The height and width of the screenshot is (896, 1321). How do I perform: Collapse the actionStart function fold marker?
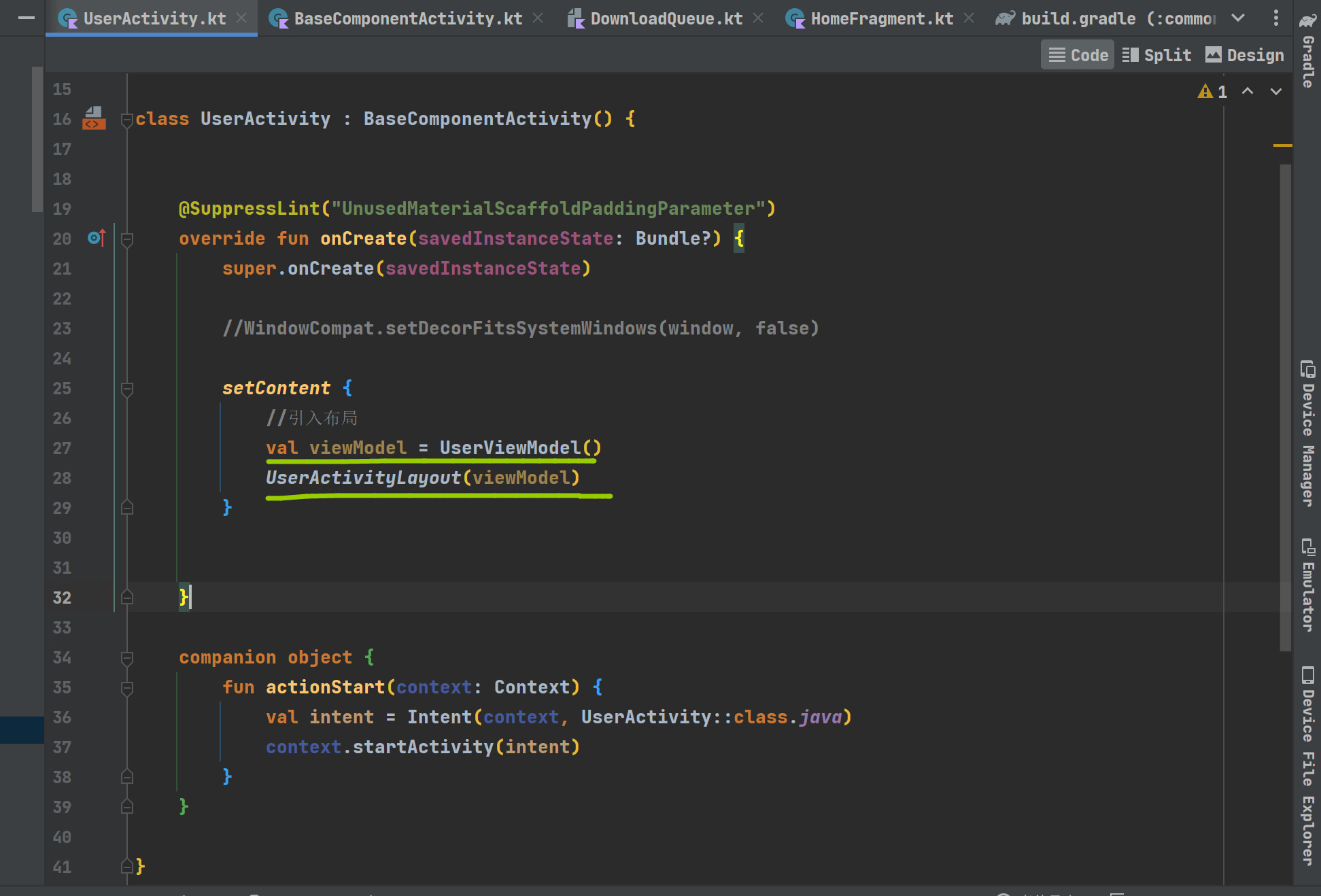[126, 688]
